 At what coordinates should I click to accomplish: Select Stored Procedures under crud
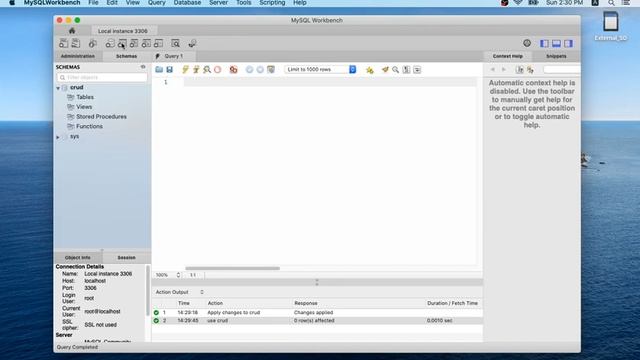point(101,117)
